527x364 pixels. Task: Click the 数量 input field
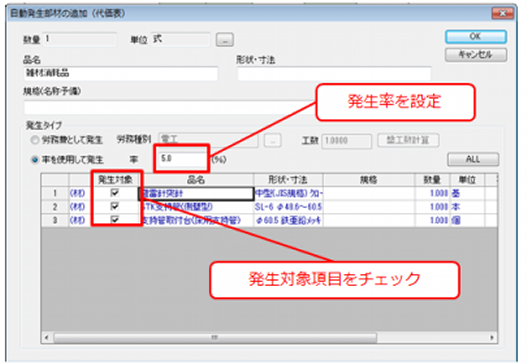pyautogui.click(x=80, y=39)
